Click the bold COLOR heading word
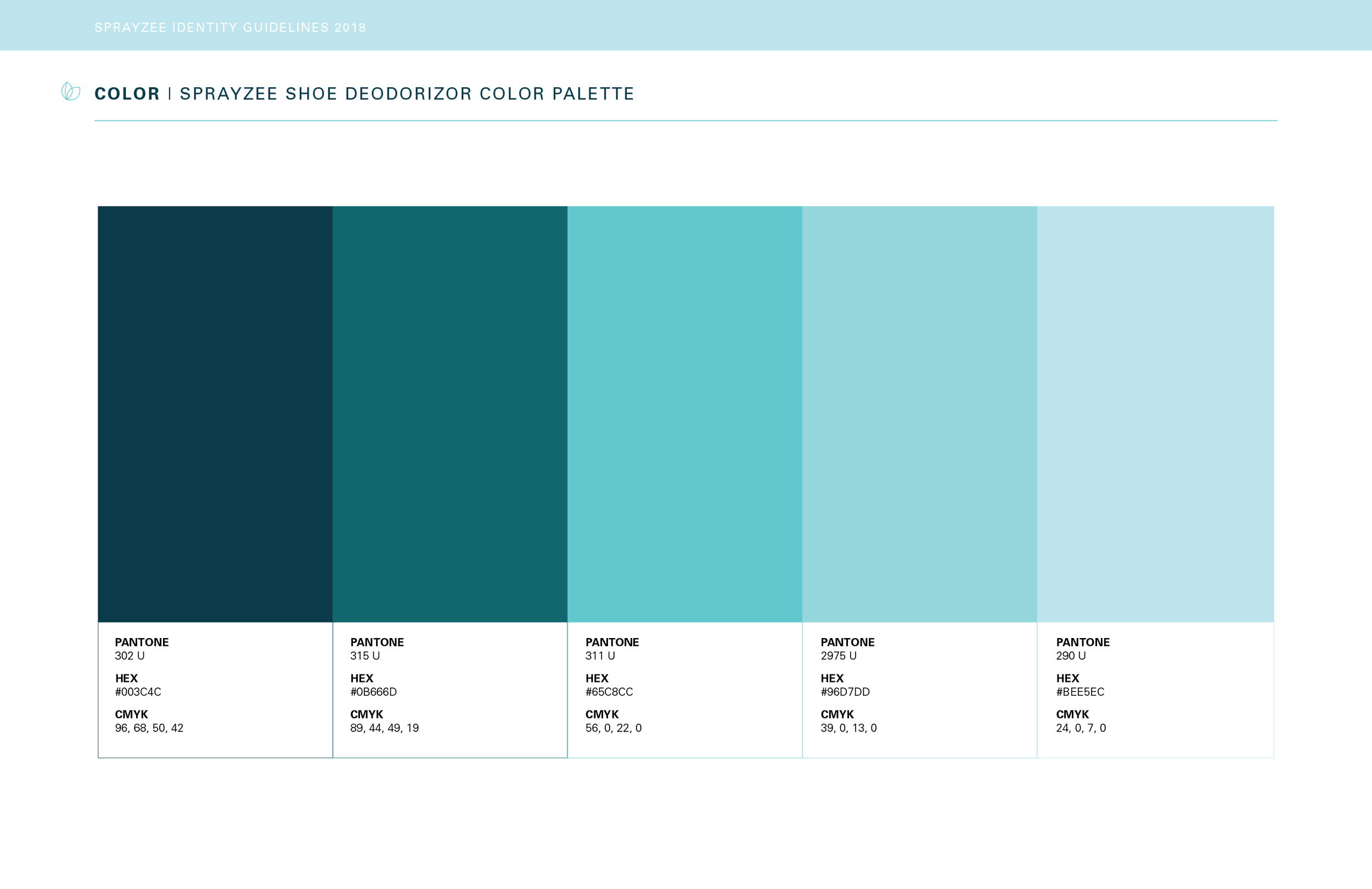1372x889 pixels. pyautogui.click(x=127, y=93)
